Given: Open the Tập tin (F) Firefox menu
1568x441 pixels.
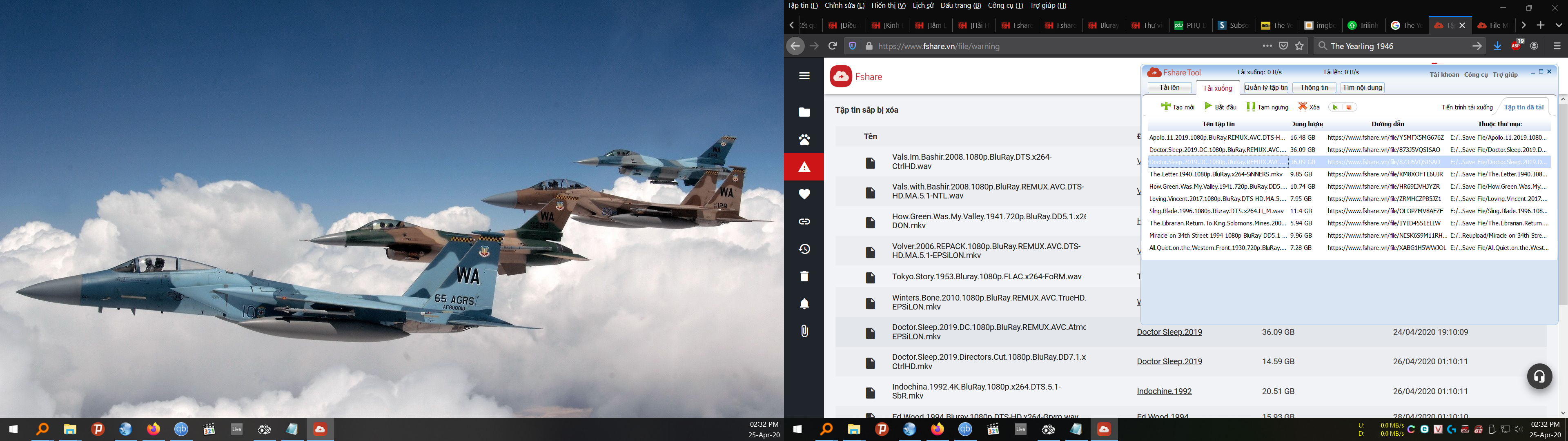Looking at the screenshot, I should 803,5.
